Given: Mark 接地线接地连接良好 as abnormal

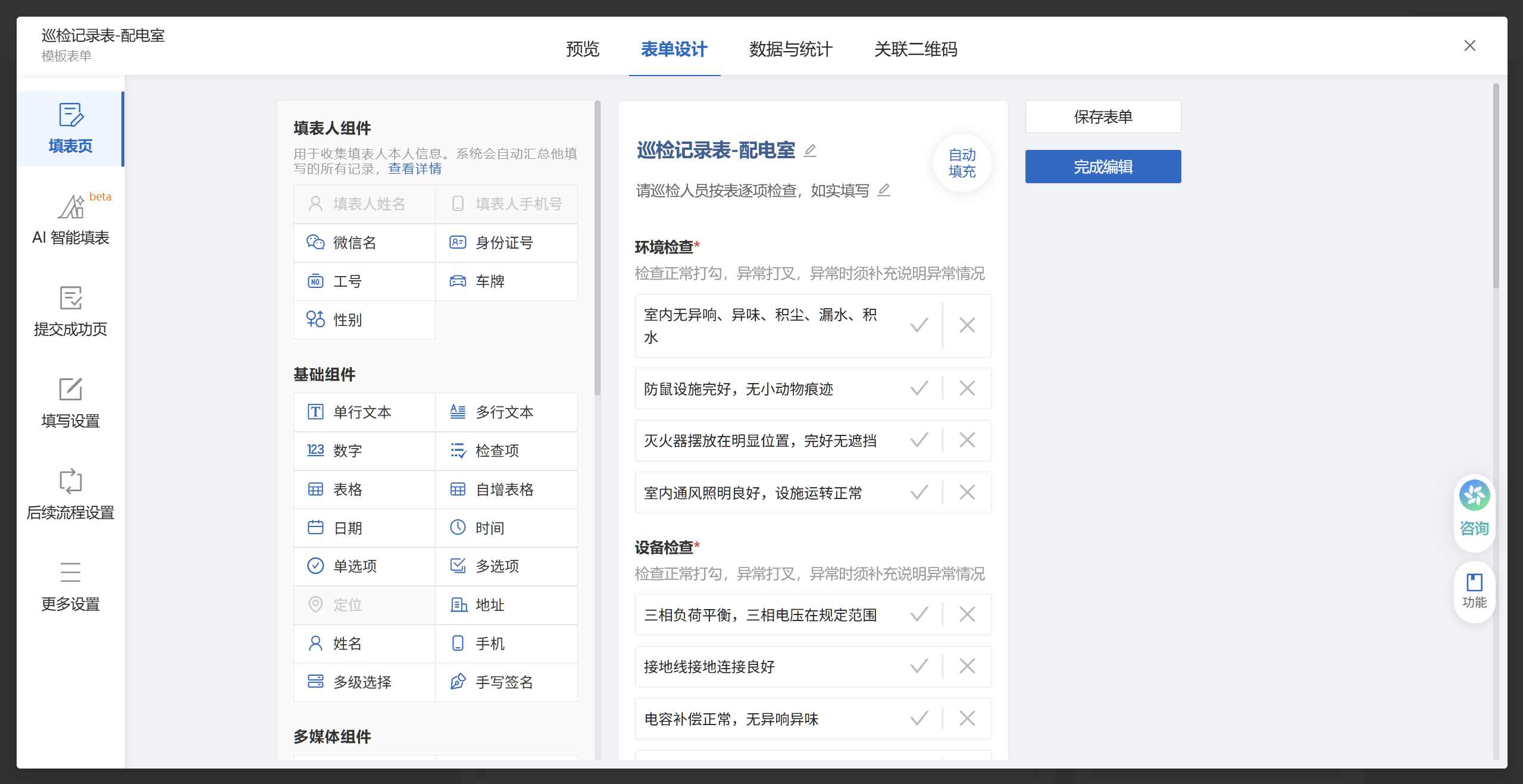Looking at the screenshot, I should pos(967,666).
